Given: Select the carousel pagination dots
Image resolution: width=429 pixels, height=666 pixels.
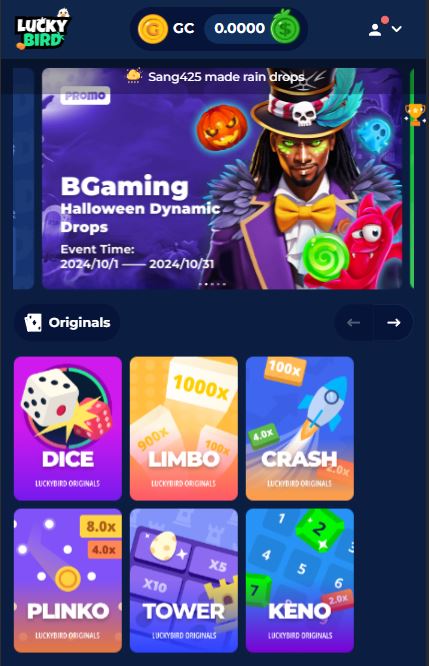Looking at the screenshot, I should click(212, 284).
